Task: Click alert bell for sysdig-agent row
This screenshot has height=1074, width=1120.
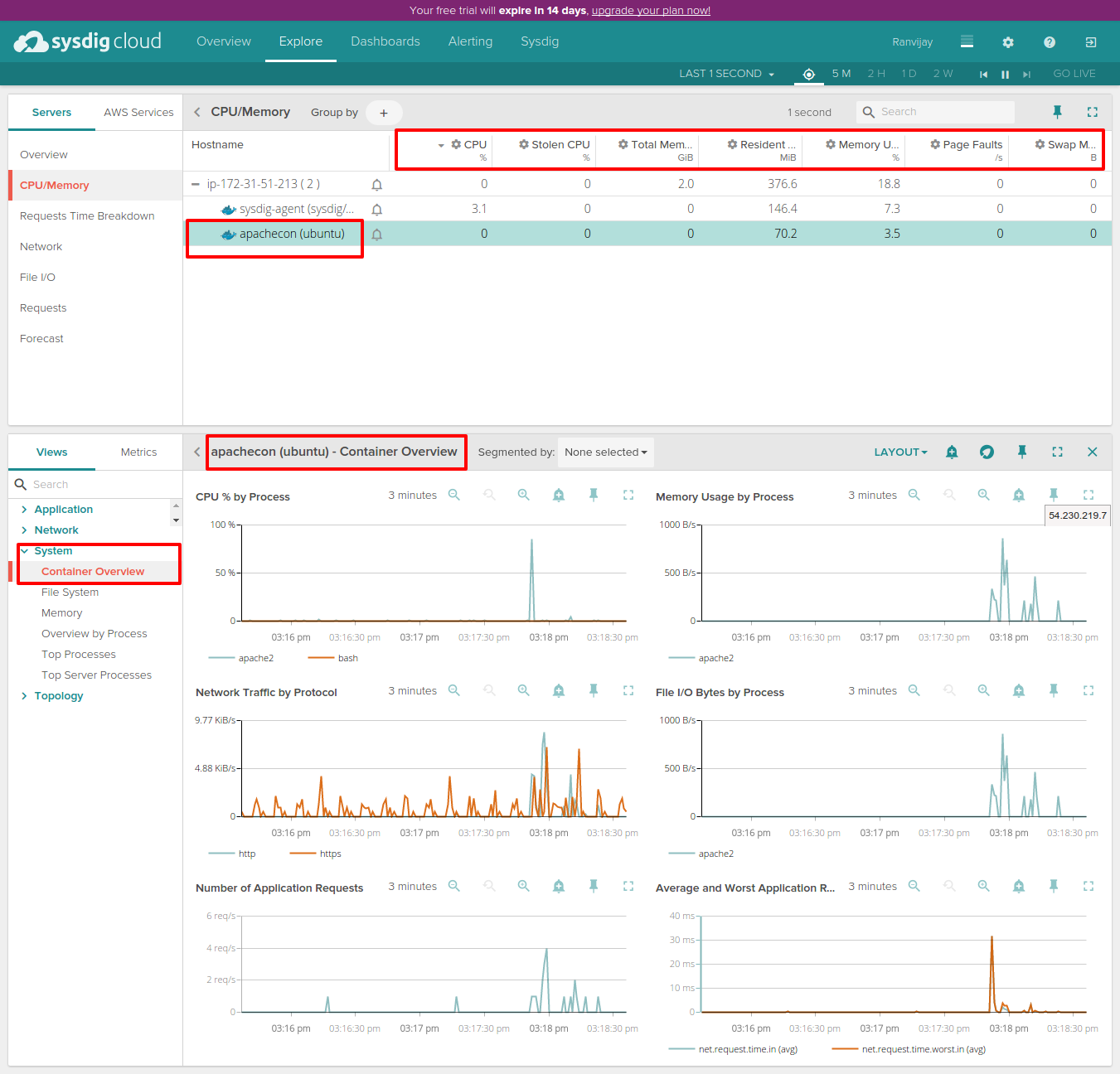Action: tap(377, 210)
